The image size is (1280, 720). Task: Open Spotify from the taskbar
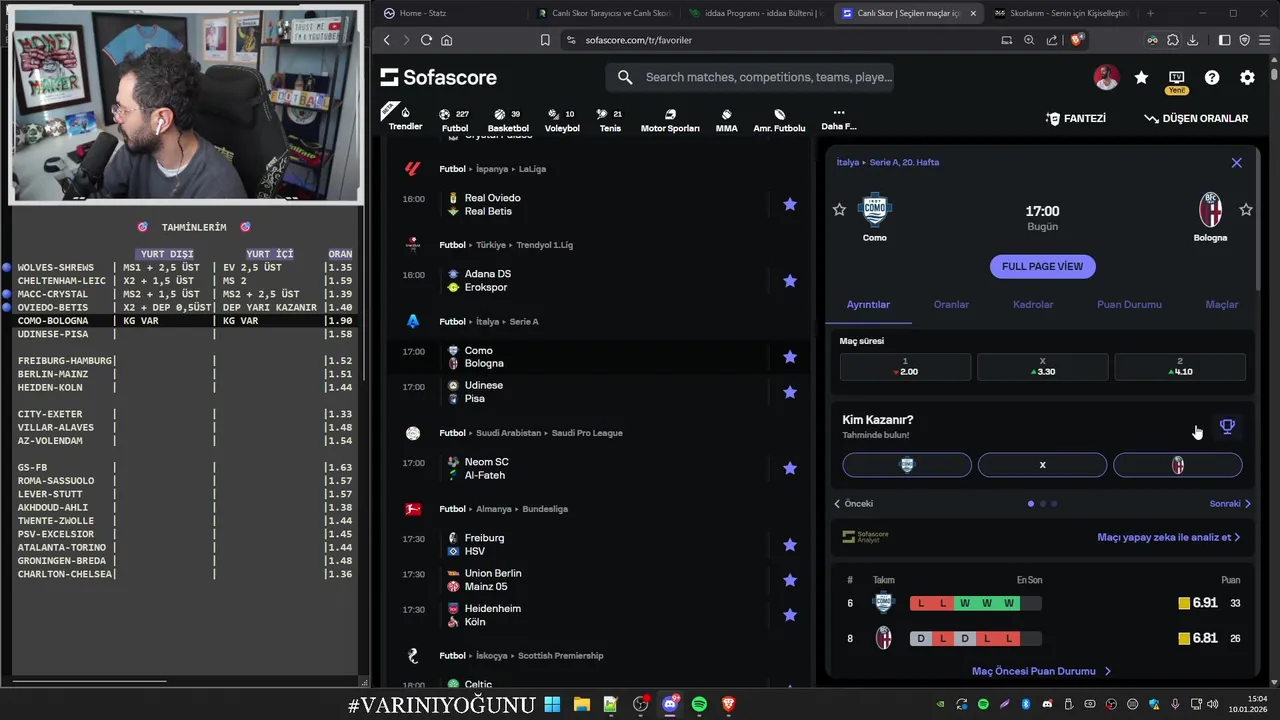pyautogui.click(x=699, y=705)
